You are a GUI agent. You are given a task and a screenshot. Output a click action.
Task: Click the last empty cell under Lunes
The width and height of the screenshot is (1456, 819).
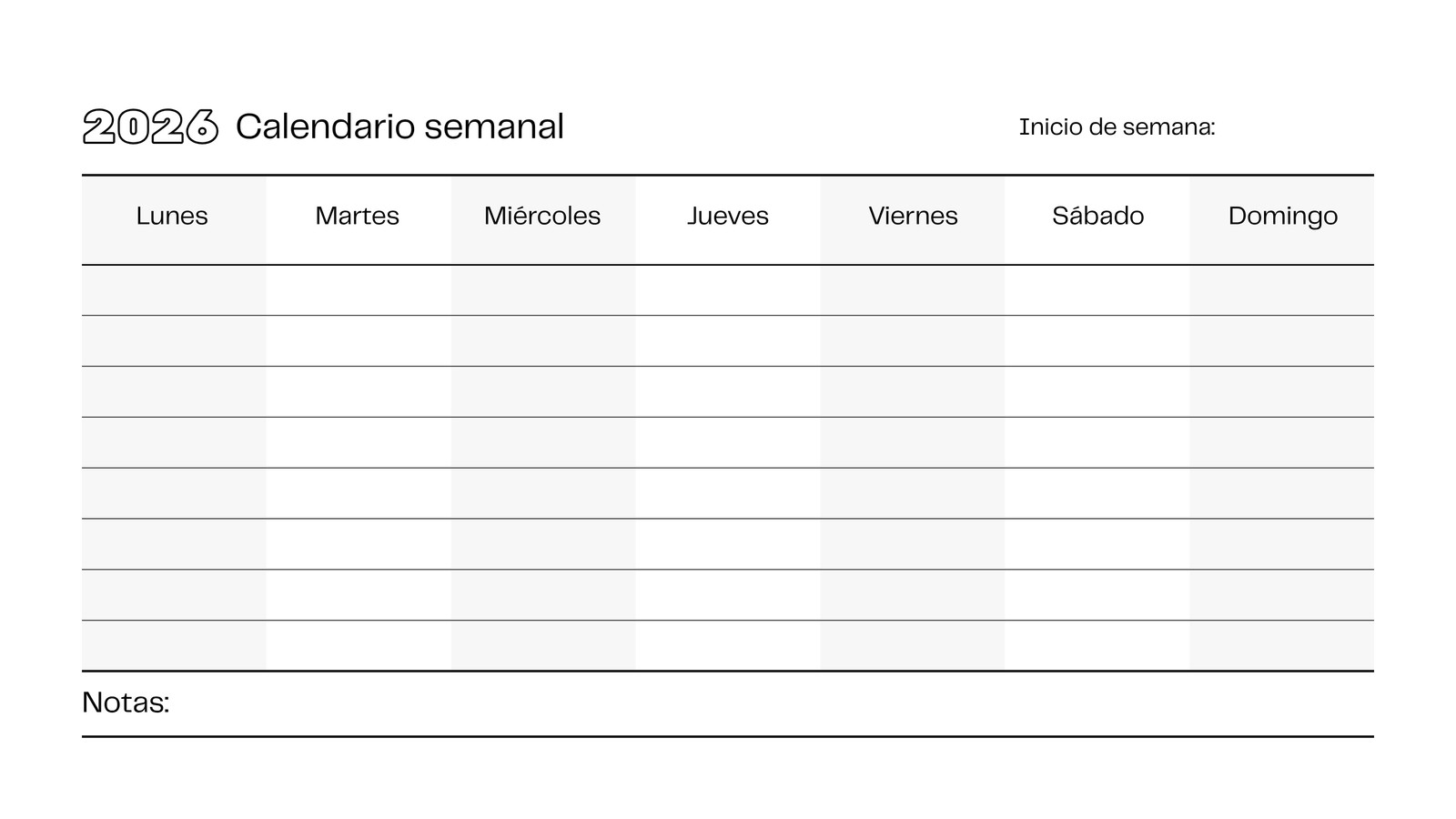point(174,645)
